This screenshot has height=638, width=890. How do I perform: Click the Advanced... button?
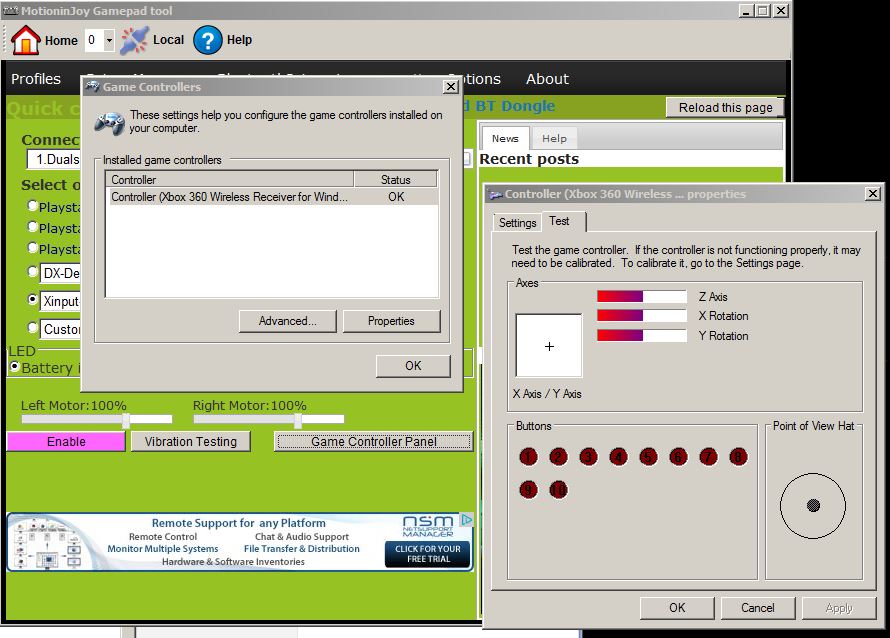coord(287,321)
